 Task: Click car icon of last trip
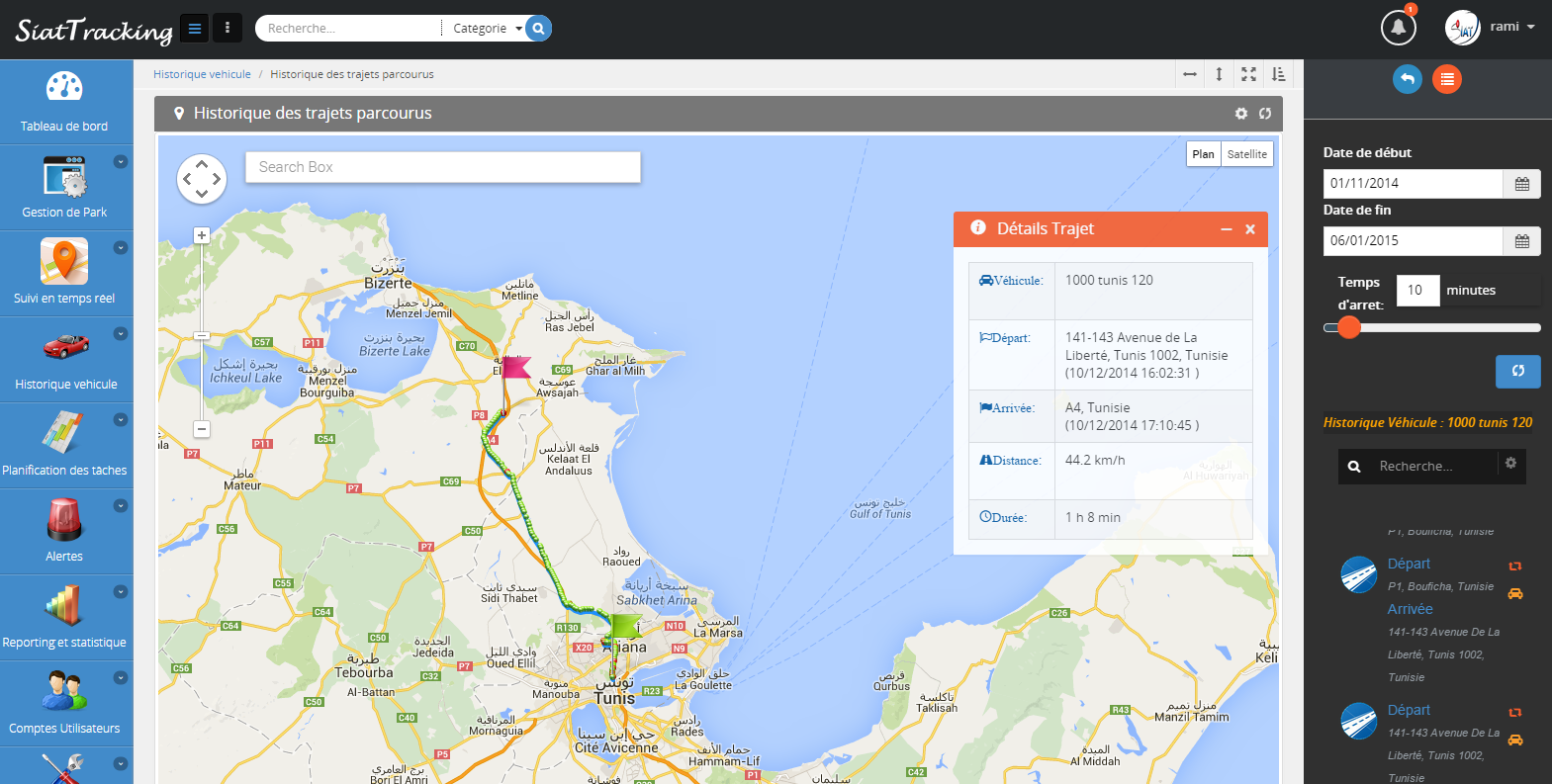coord(1515,740)
